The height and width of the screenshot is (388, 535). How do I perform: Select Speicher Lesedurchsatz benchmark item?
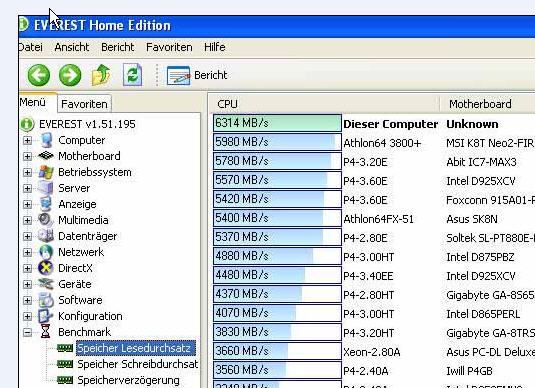pyautogui.click(x=136, y=348)
